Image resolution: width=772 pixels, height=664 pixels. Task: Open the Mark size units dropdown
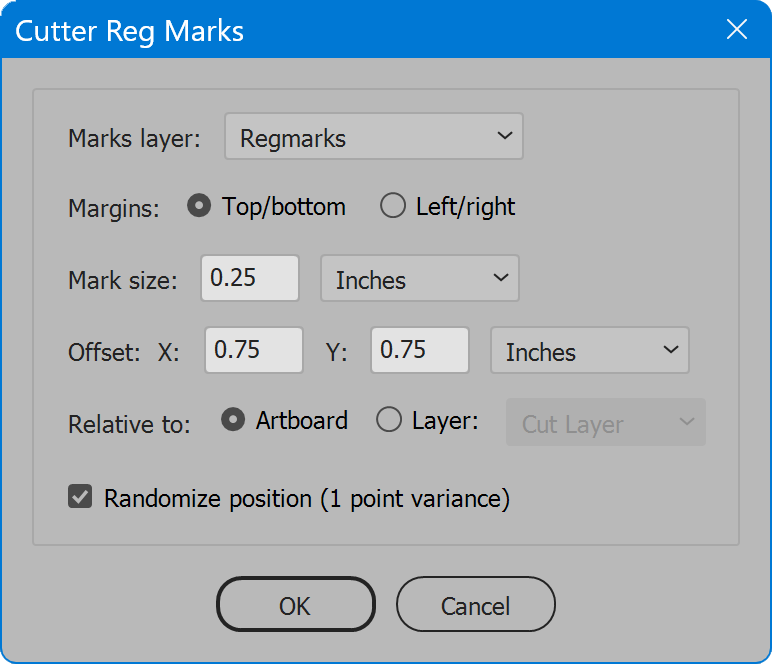419,279
